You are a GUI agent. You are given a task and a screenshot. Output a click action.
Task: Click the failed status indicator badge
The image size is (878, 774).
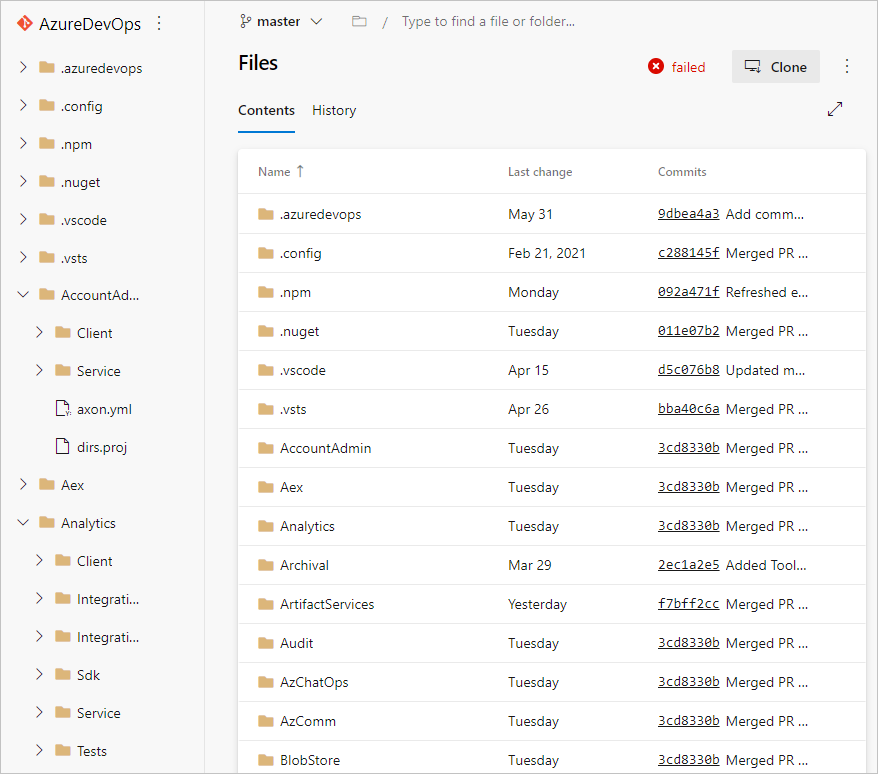point(677,67)
